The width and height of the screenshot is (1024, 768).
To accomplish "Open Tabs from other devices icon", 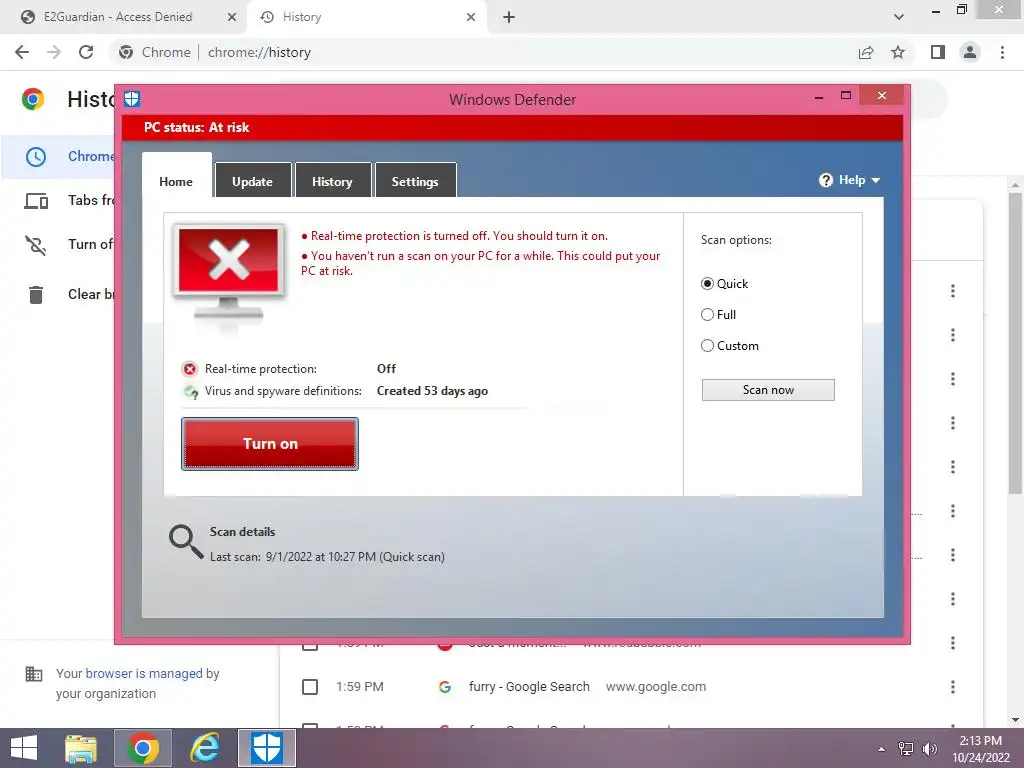I will (36, 200).
